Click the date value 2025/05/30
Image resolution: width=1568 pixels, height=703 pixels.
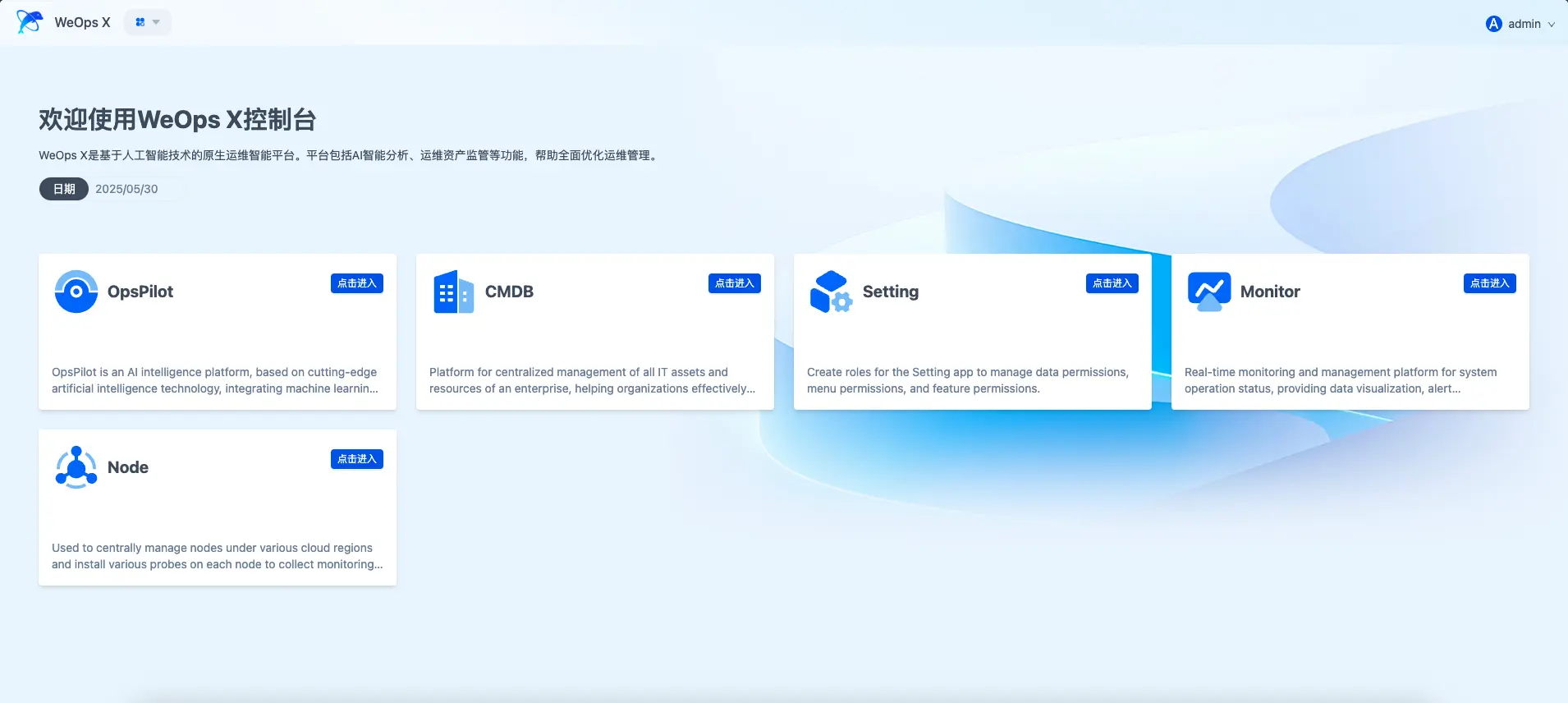pos(126,189)
